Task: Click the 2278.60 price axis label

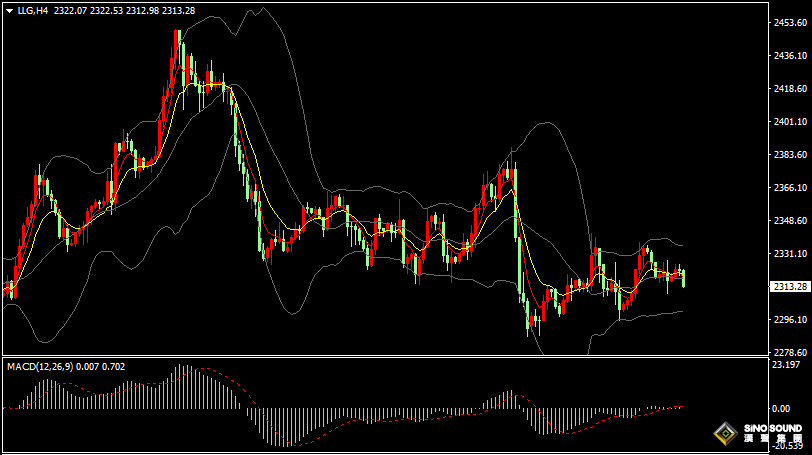Action: 789,352
